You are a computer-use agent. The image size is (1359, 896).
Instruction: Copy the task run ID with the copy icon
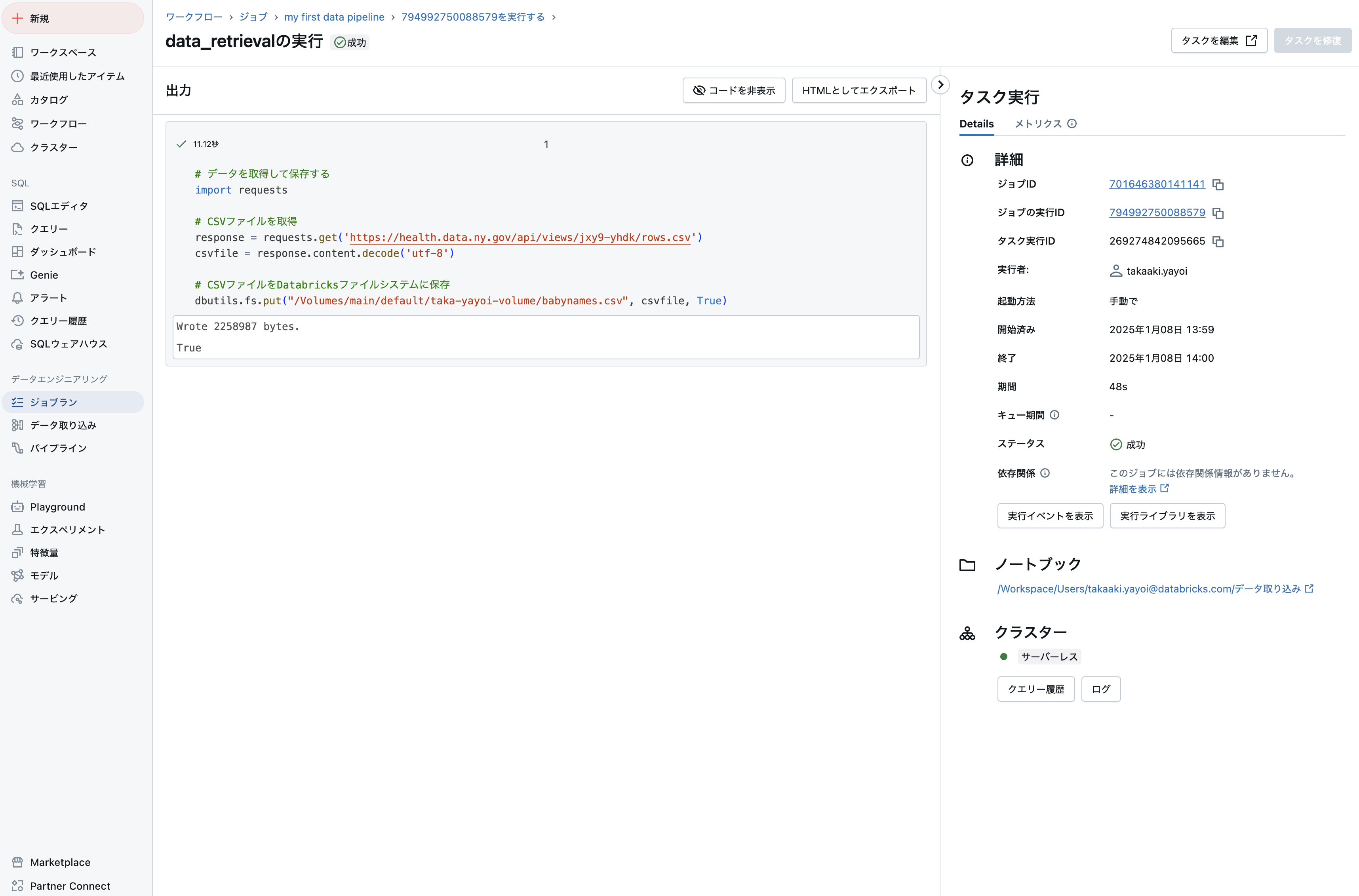[1218, 242]
